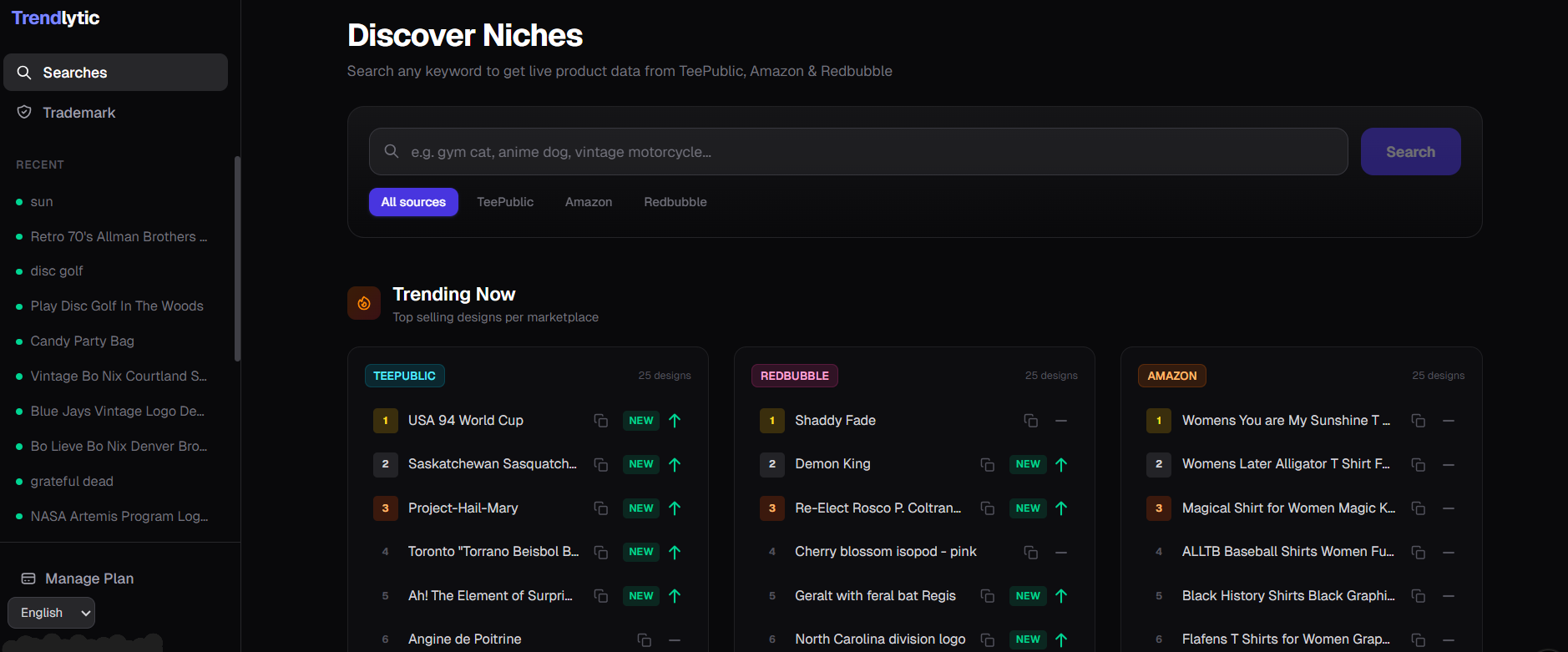Open the Trademark sidebar section
Screen dimensions: 1568x652
pos(78,113)
